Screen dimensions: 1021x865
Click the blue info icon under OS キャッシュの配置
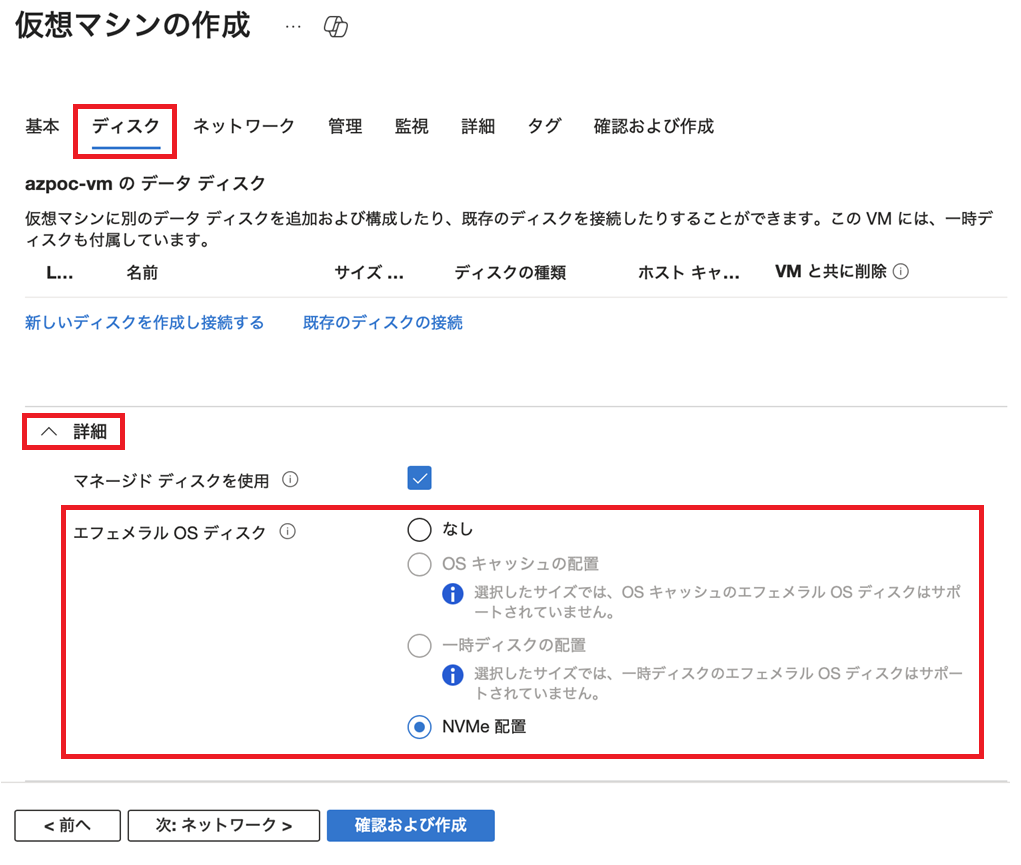point(453,593)
